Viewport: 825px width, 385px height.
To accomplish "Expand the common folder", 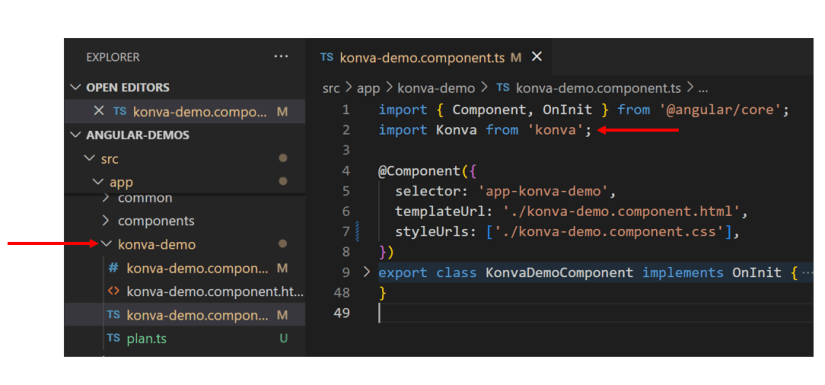I will (x=106, y=198).
